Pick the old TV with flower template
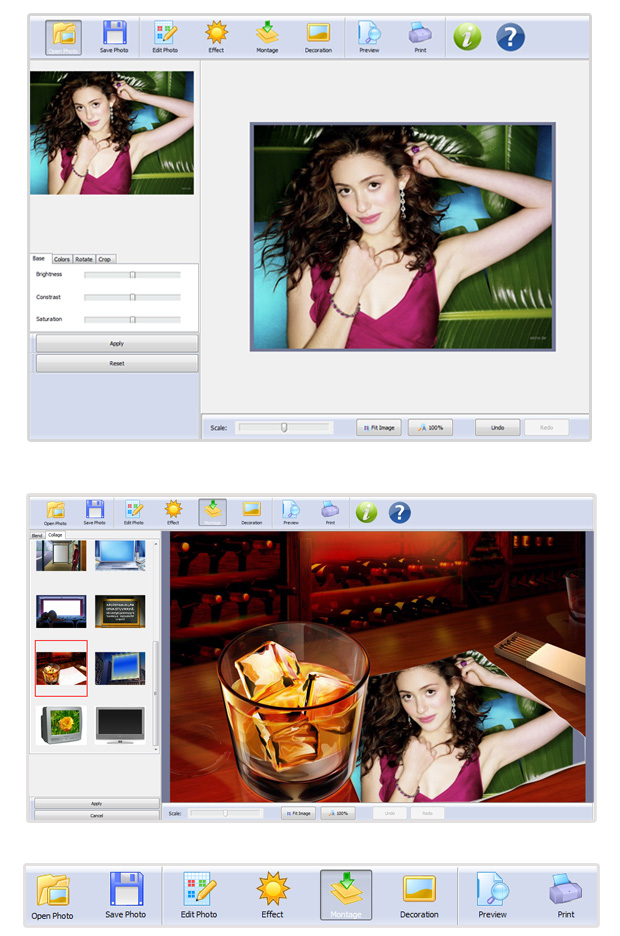 pyautogui.click(x=61, y=725)
